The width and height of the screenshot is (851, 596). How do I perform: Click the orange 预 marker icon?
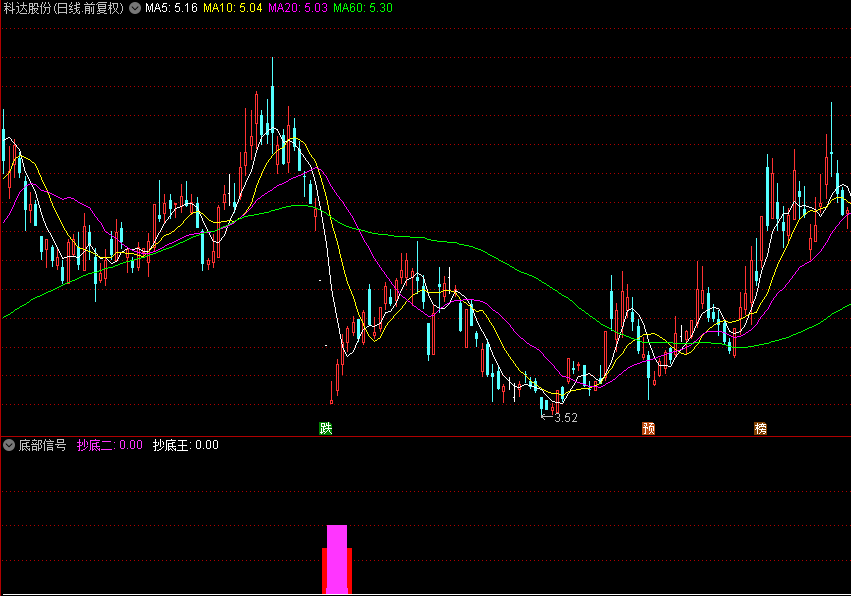(648, 428)
